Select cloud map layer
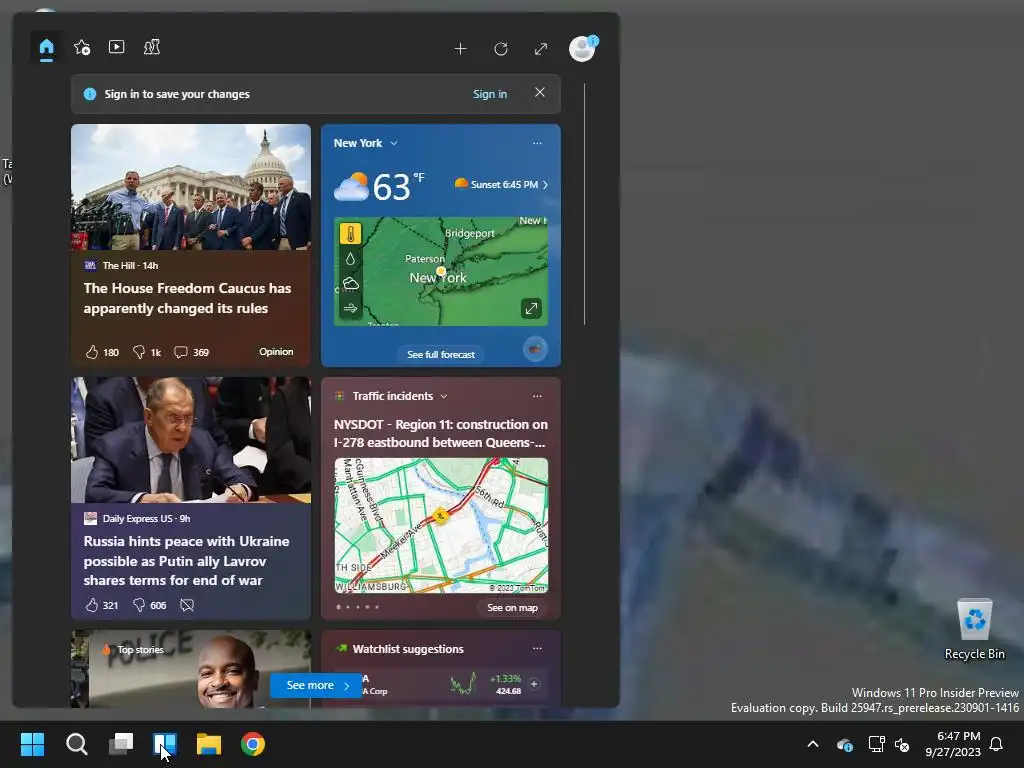Image resolution: width=1024 pixels, height=768 pixels. point(351,283)
